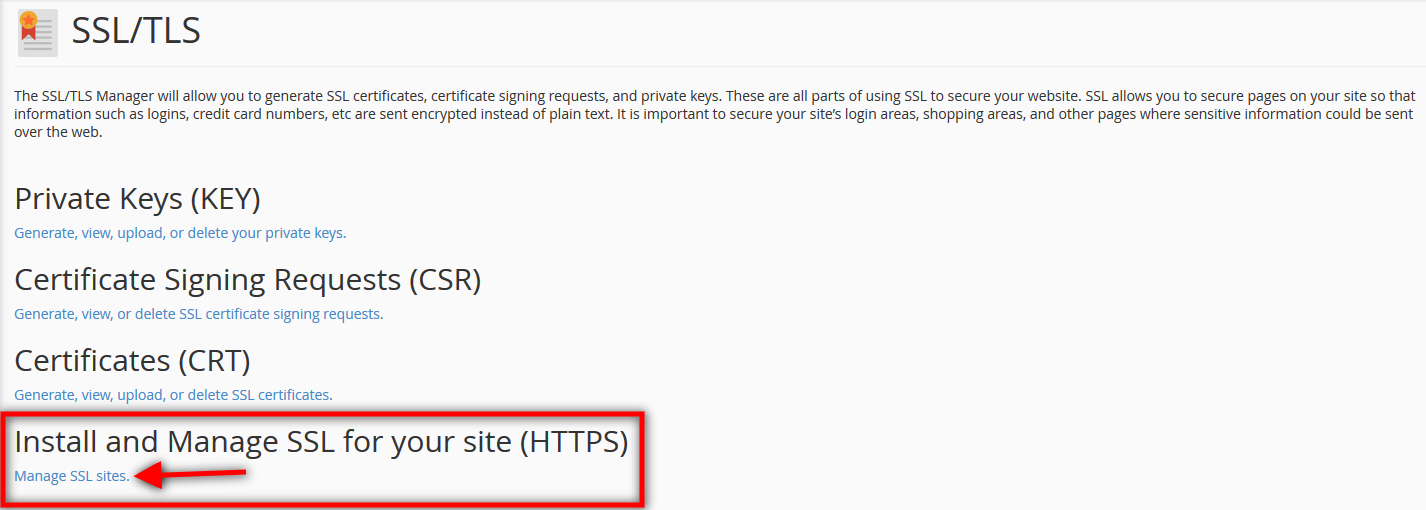1426x510 pixels.
Task: Click the red highlight box's top border
Action: pyautogui.click(x=322, y=412)
